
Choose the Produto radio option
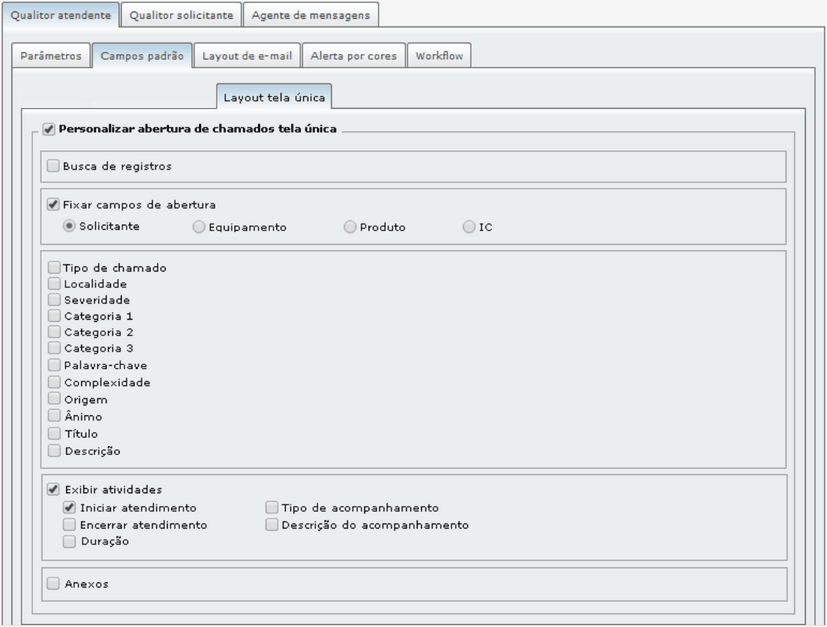point(350,227)
